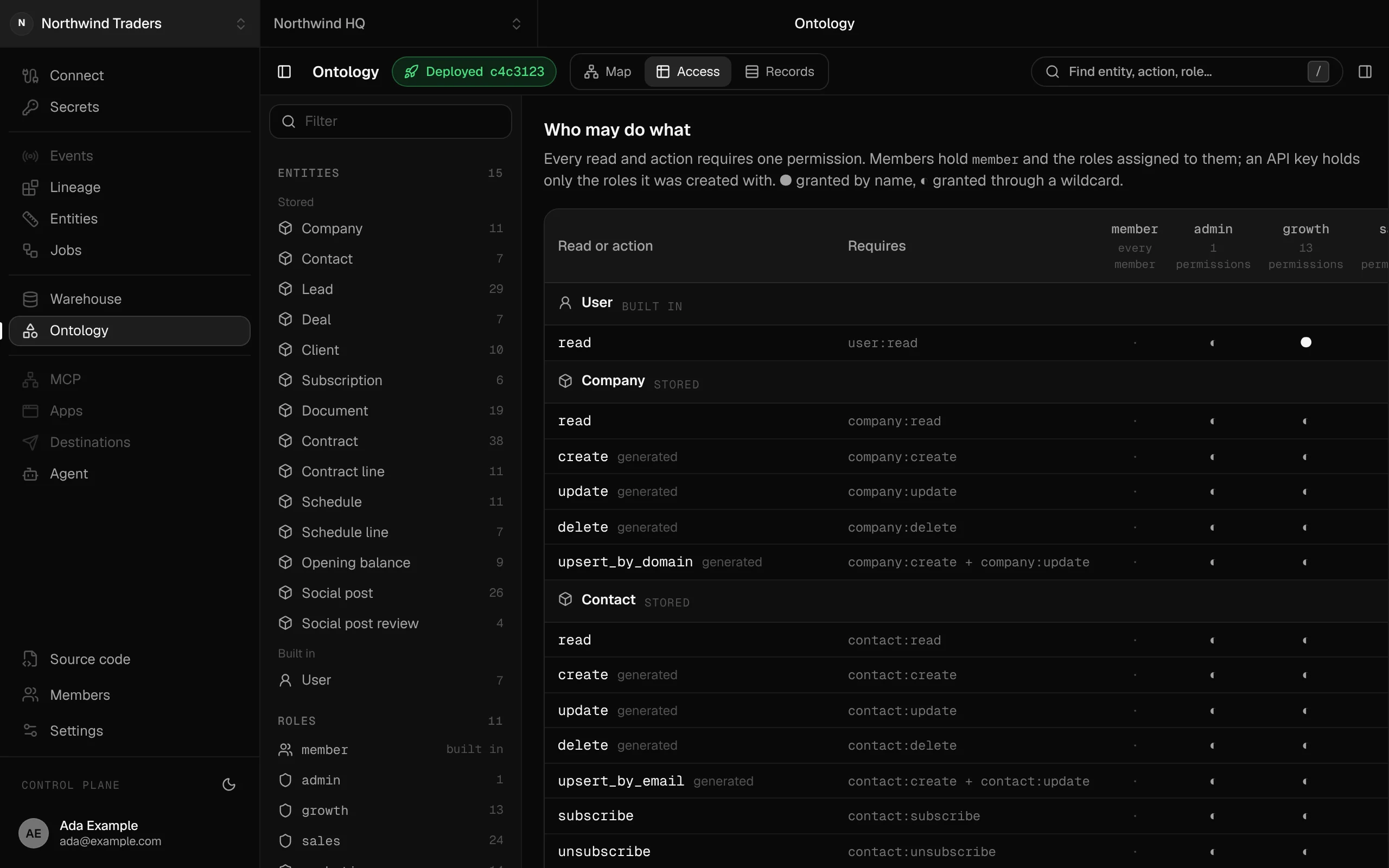This screenshot has width=1389, height=868.
Task: Click the User BUILT IN group header
Action: (966, 304)
